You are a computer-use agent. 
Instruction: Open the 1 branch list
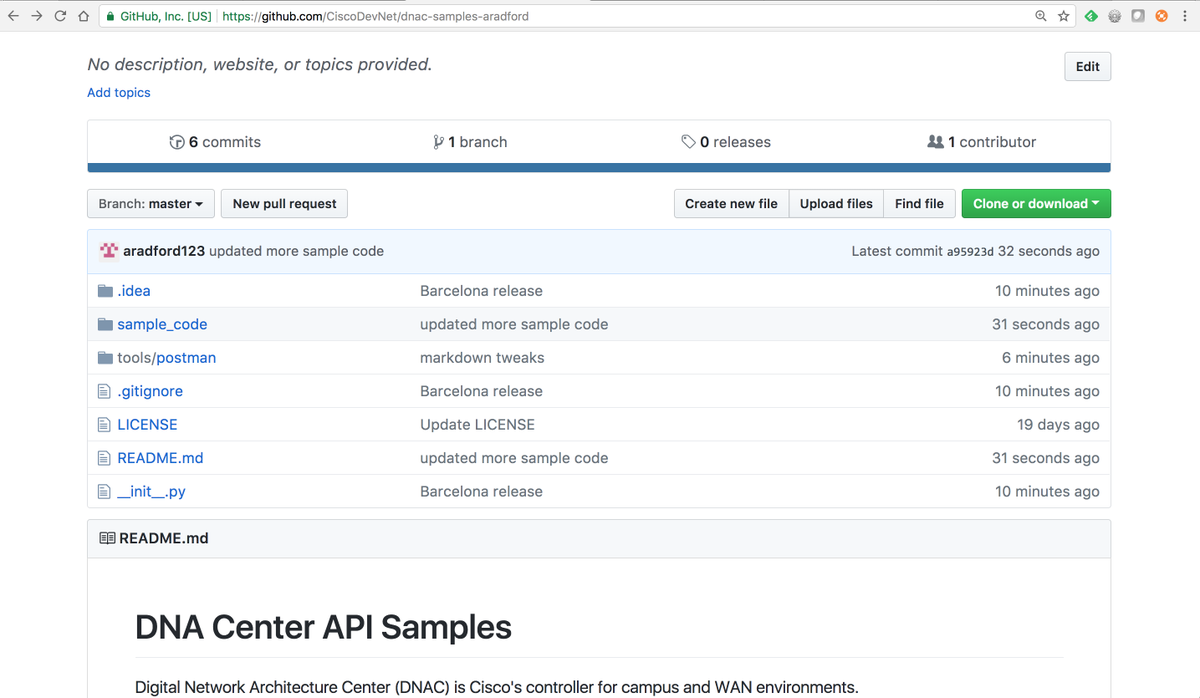pos(470,142)
